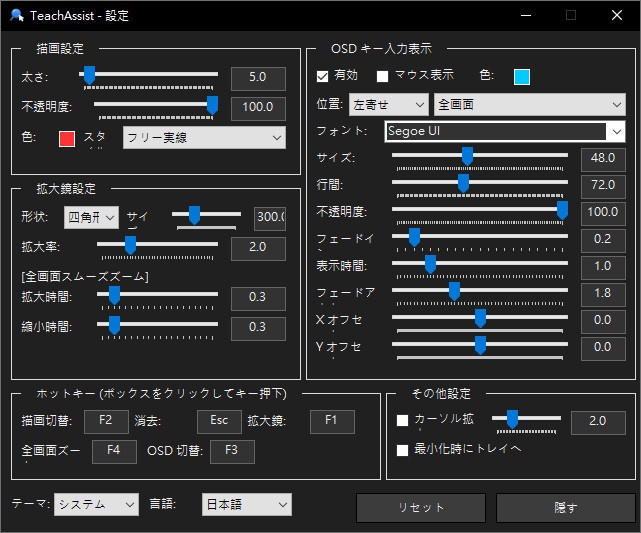Click the OSD size value field 48.0
641x533 pixels.
click(x=603, y=160)
